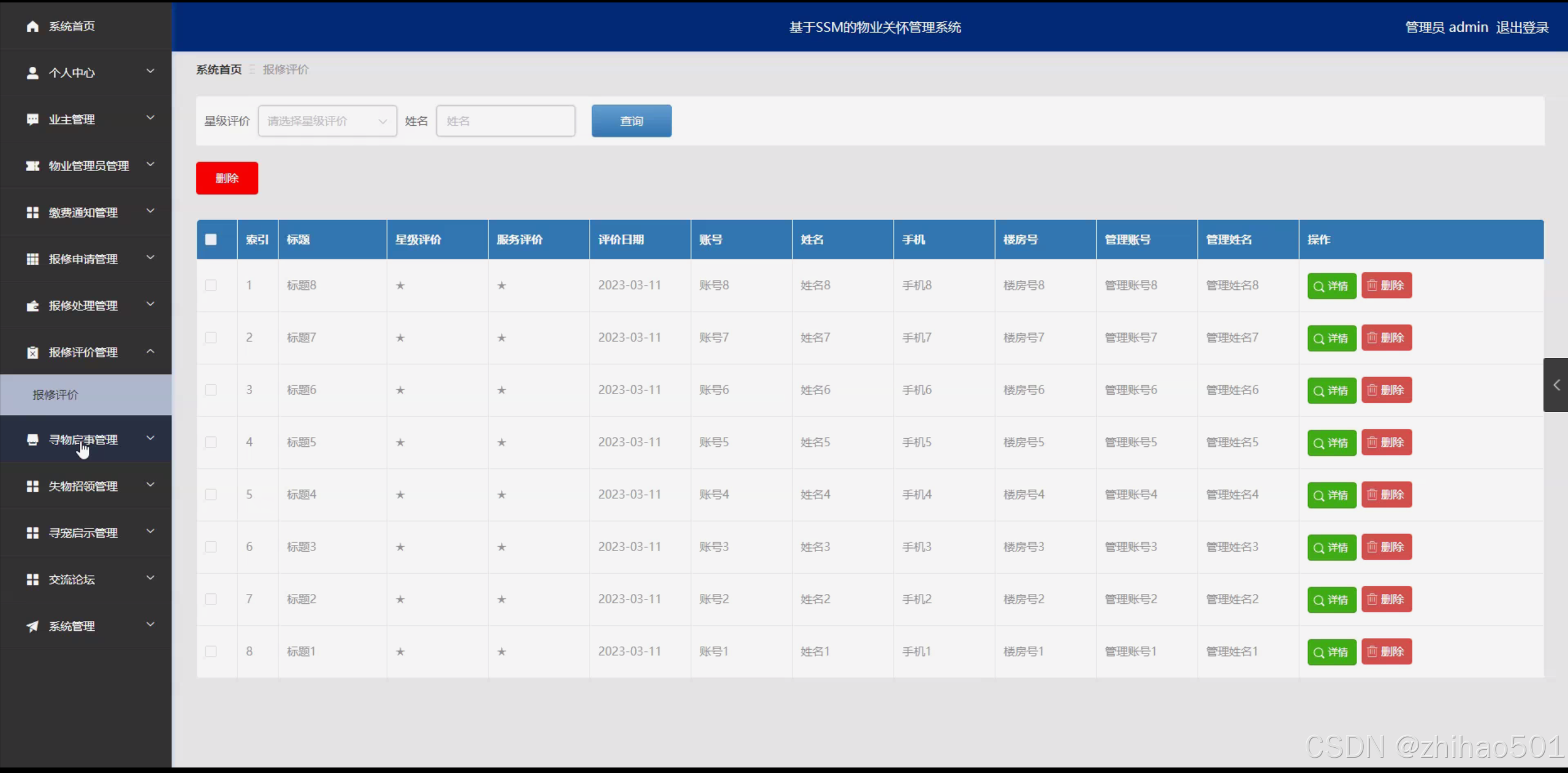Open the 寻物启事管理 menu
The width and height of the screenshot is (1568, 773).
[83, 440]
